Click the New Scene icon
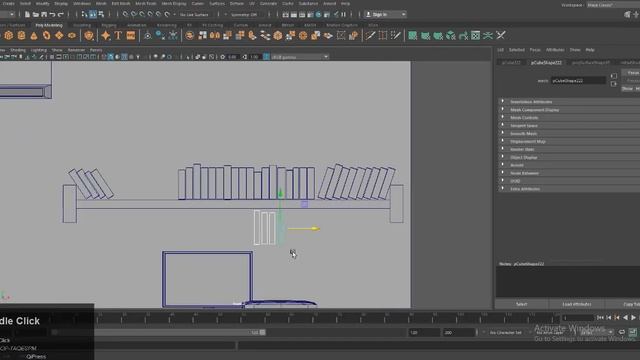The height and width of the screenshot is (360, 640). point(27,14)
